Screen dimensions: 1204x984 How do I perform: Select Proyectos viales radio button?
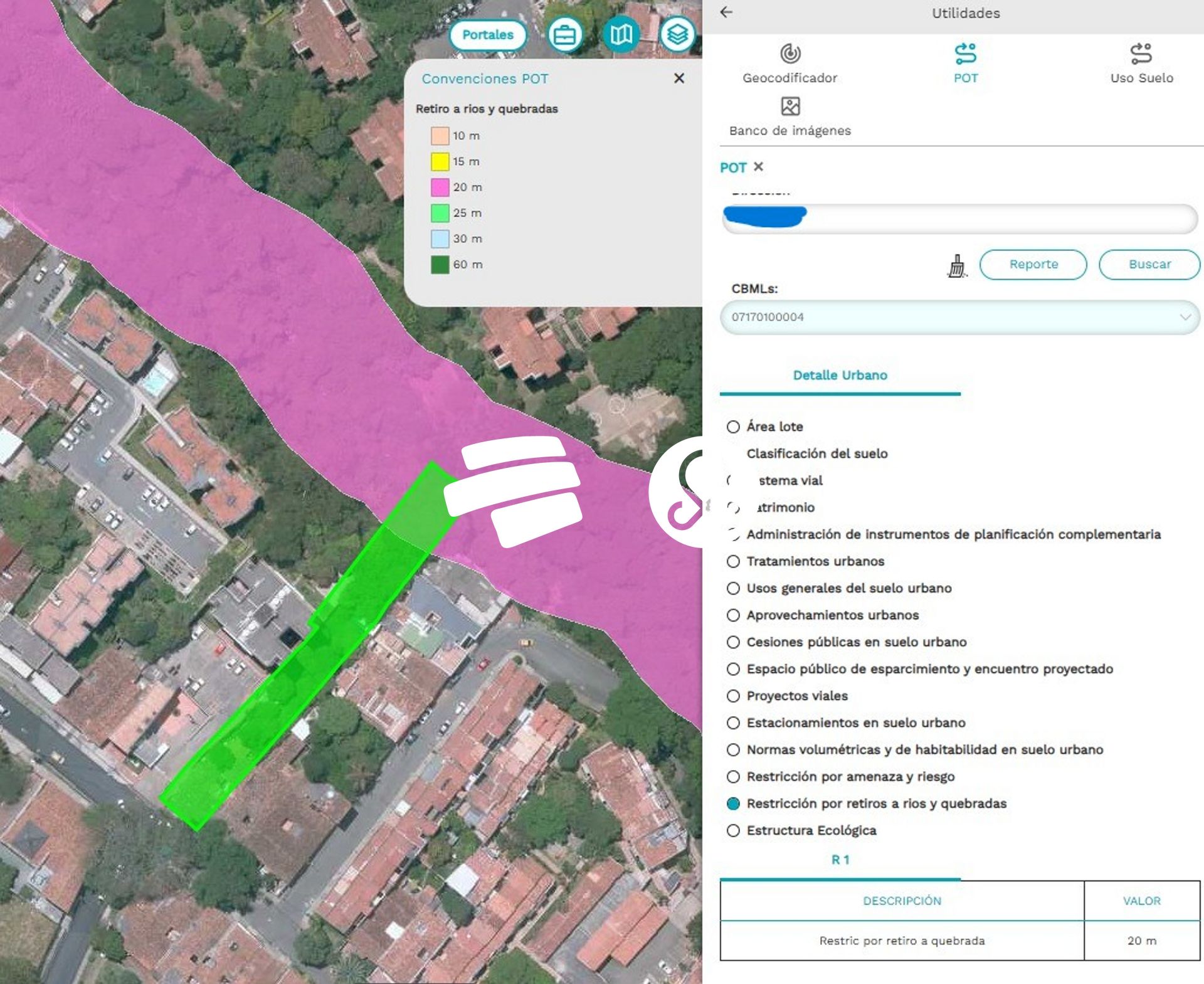pyautogui.click(x=733, y=697)
